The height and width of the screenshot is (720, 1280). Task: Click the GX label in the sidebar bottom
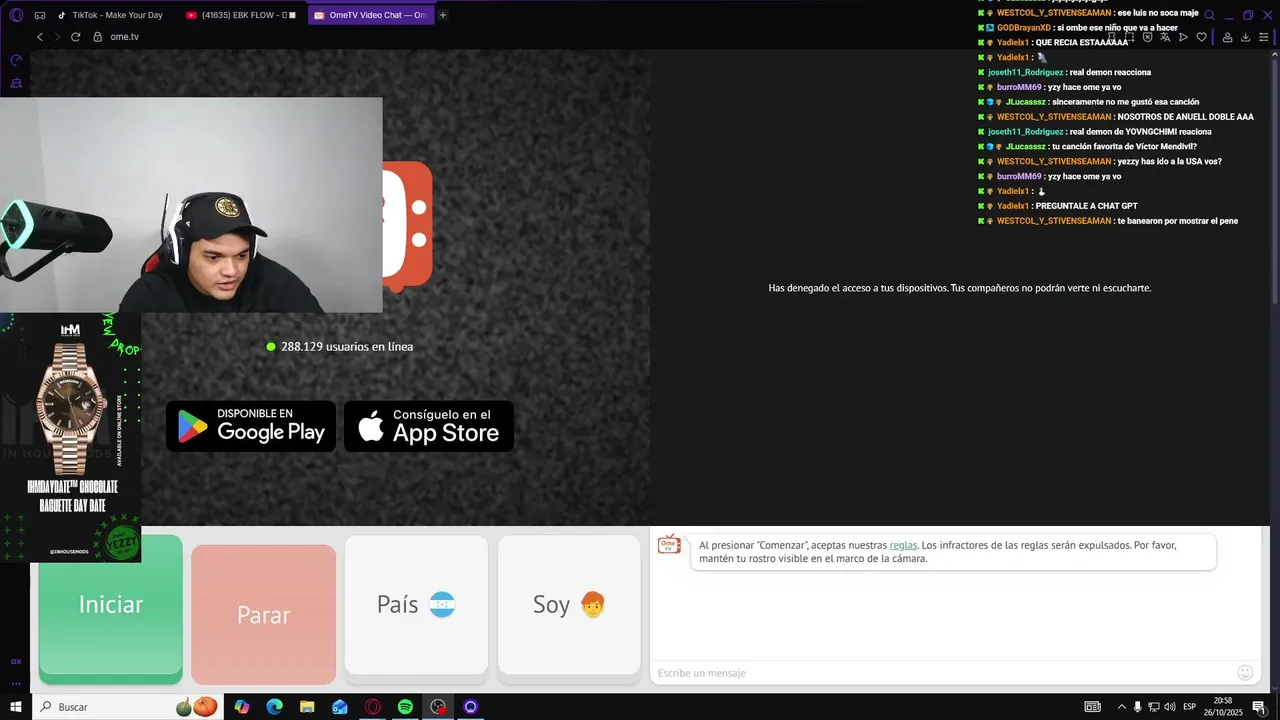click(16, 661)
